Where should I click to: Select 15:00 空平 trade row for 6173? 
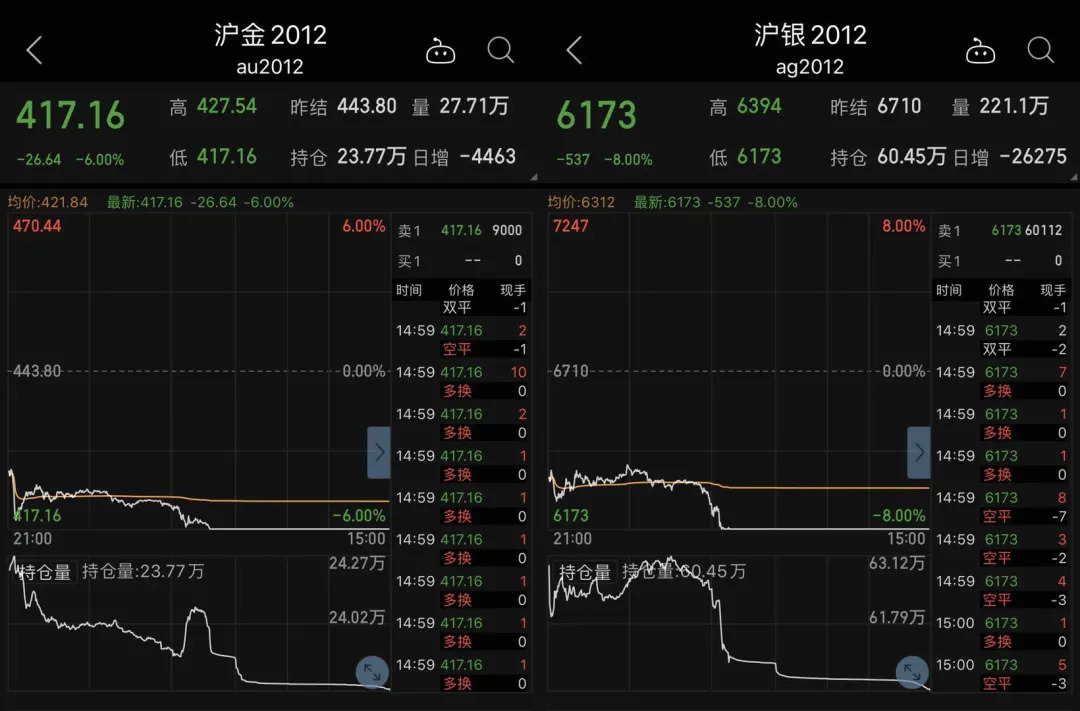coord(1001,674)
